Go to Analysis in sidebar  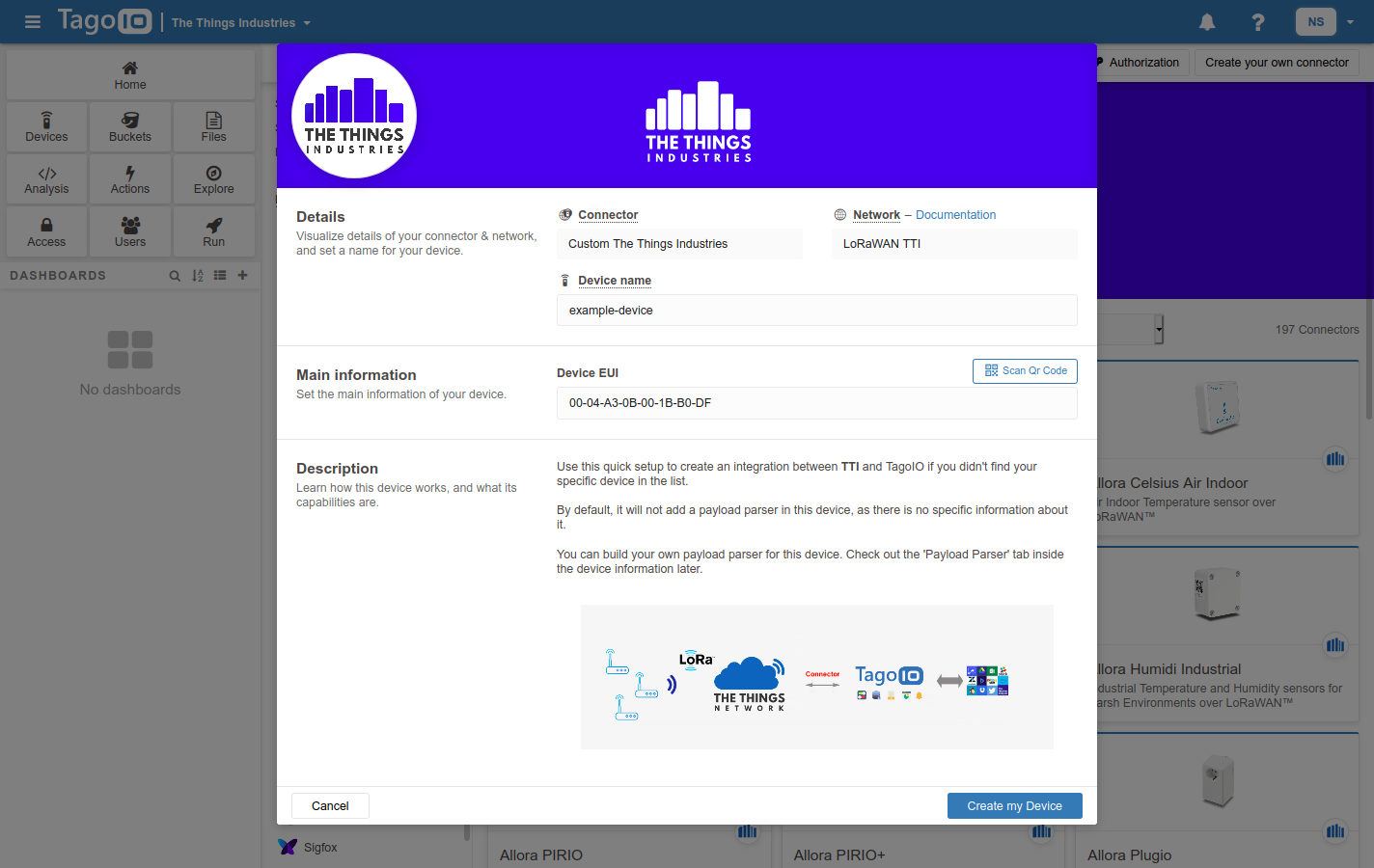pyautogui.click(x=47, y=179)
